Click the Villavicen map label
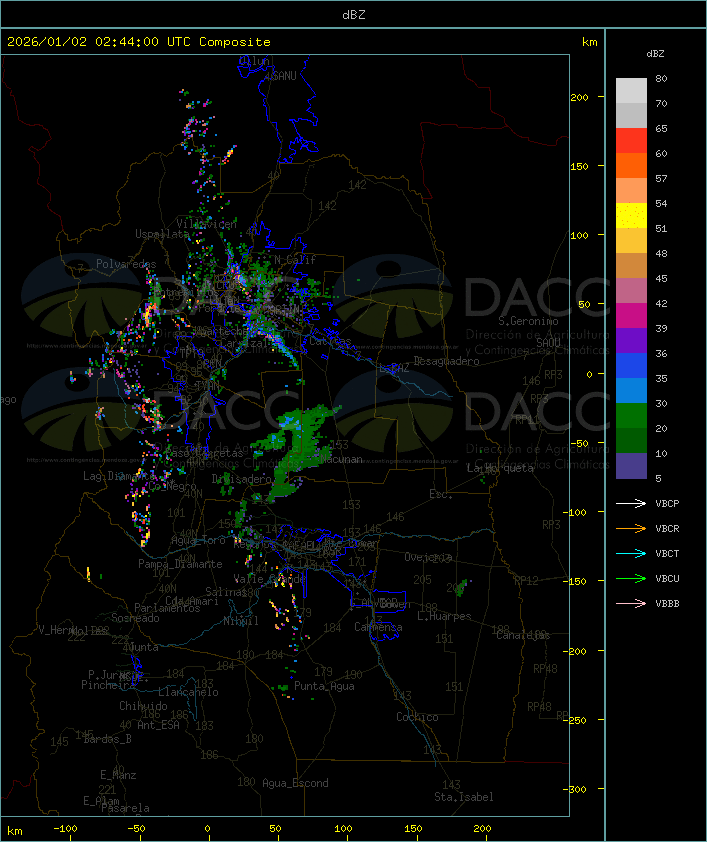The width and height of the screenshot is (707, 842). point(207,224)
